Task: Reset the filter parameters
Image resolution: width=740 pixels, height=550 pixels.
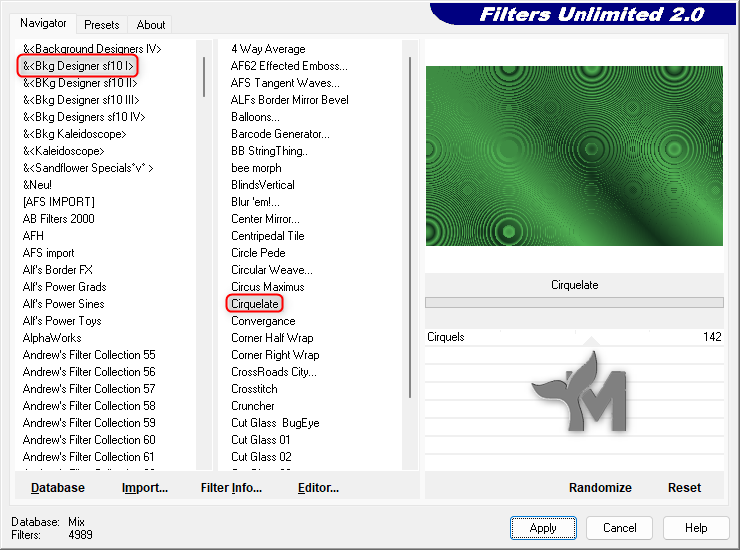Action: pyautogui.click(x=684, y=488)
